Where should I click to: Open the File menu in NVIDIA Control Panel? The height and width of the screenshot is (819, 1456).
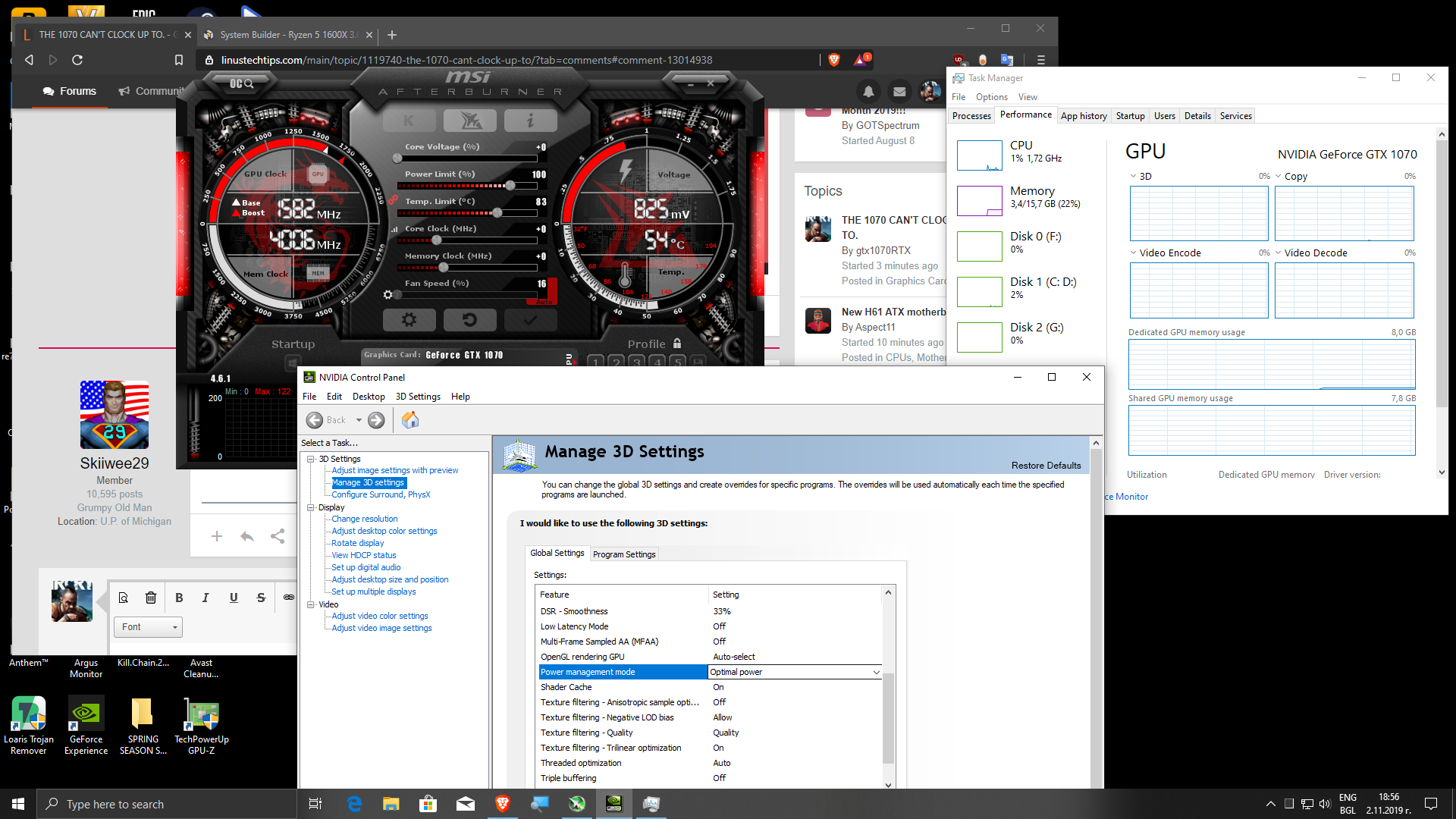pos(309,397)
